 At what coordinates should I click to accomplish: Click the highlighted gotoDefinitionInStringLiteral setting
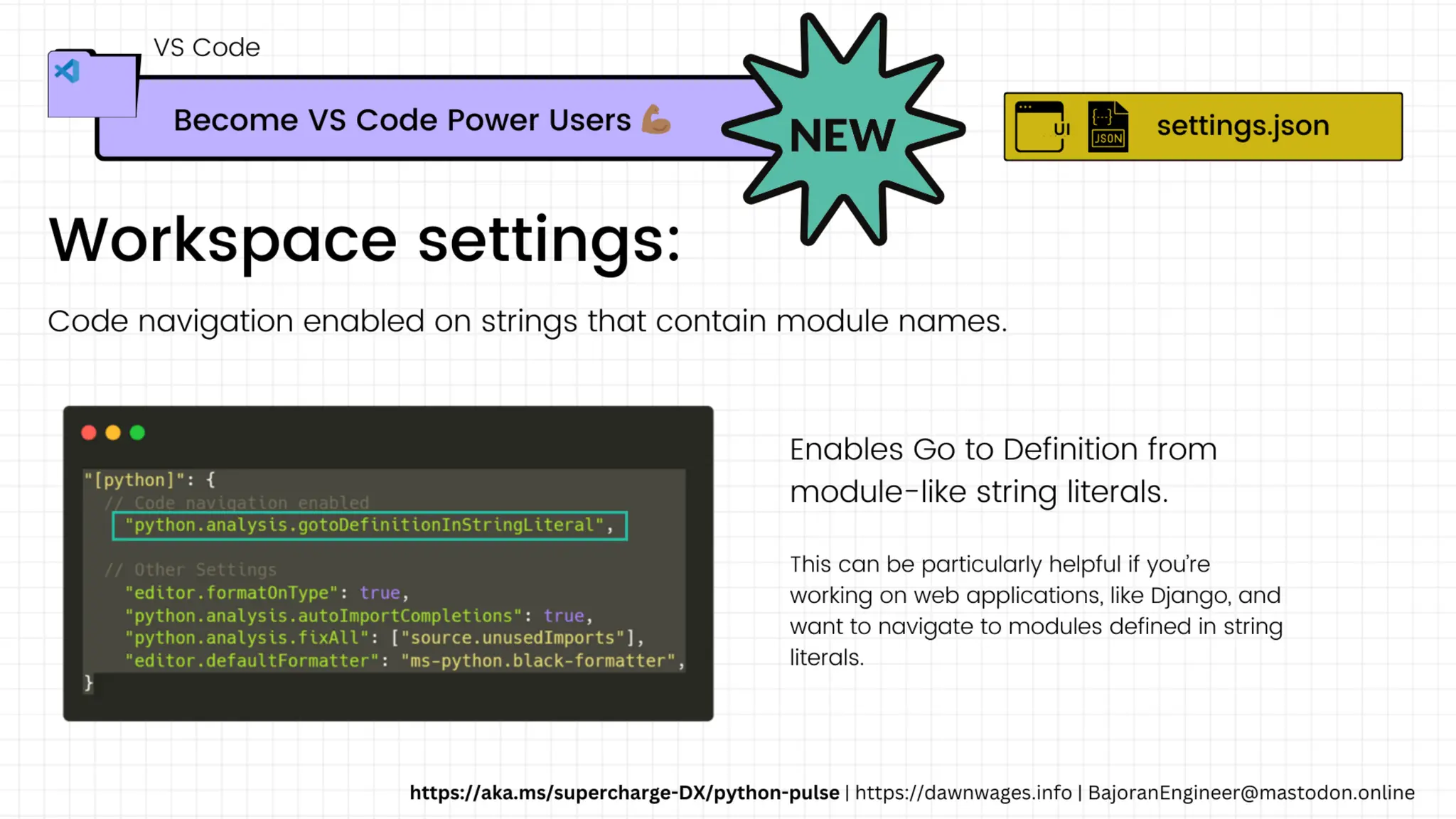click(x=370, y=525)
